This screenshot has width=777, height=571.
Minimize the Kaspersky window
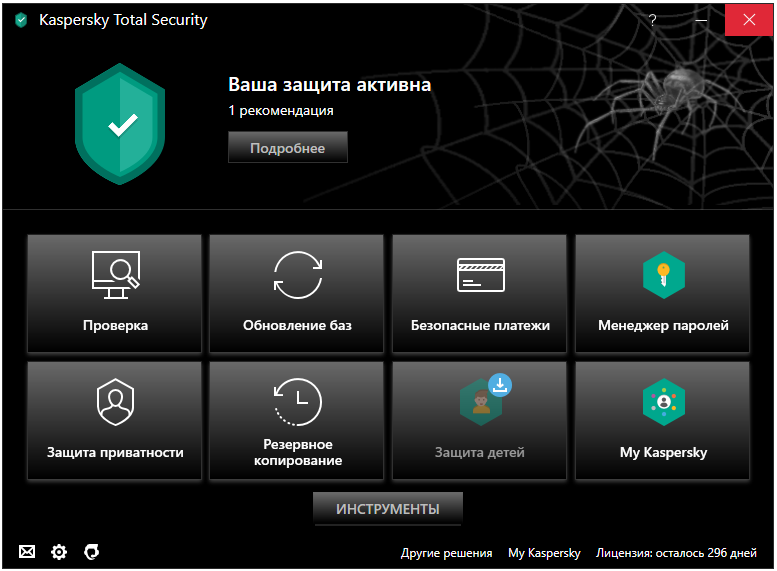tap(701, 20)
